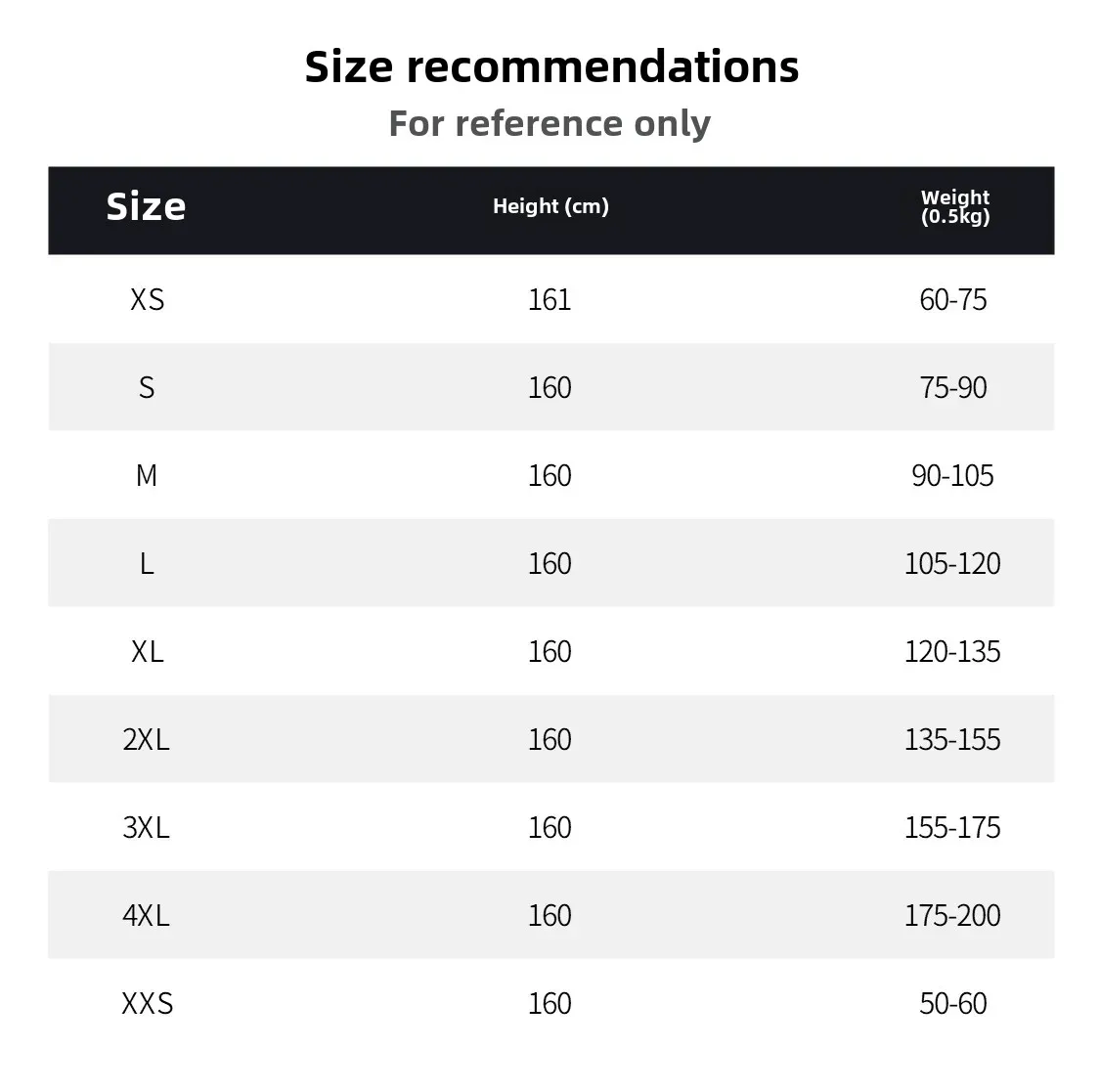
Task: Click the M size label
Action: [x=147, y=475]
